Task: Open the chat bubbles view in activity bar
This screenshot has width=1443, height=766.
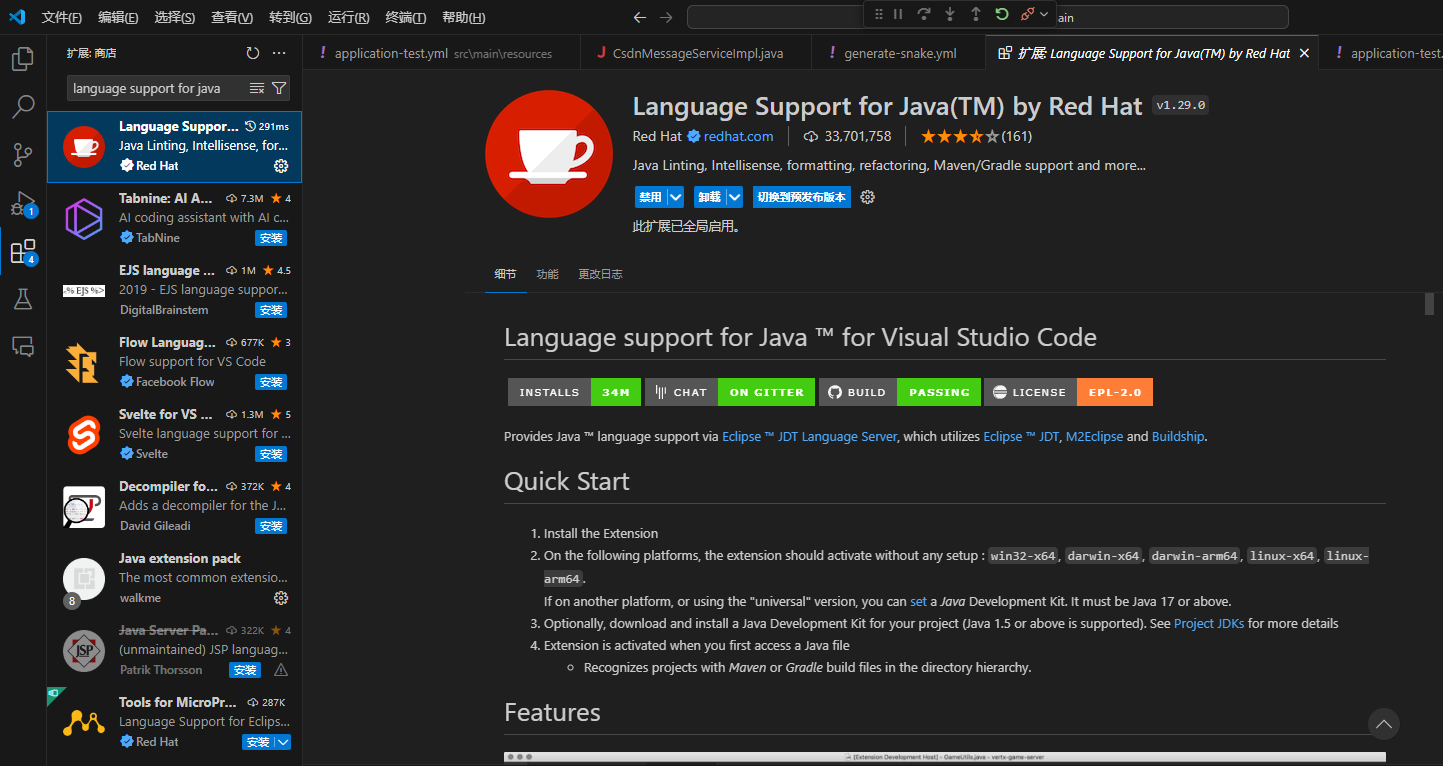Action: tap(22, 346)
